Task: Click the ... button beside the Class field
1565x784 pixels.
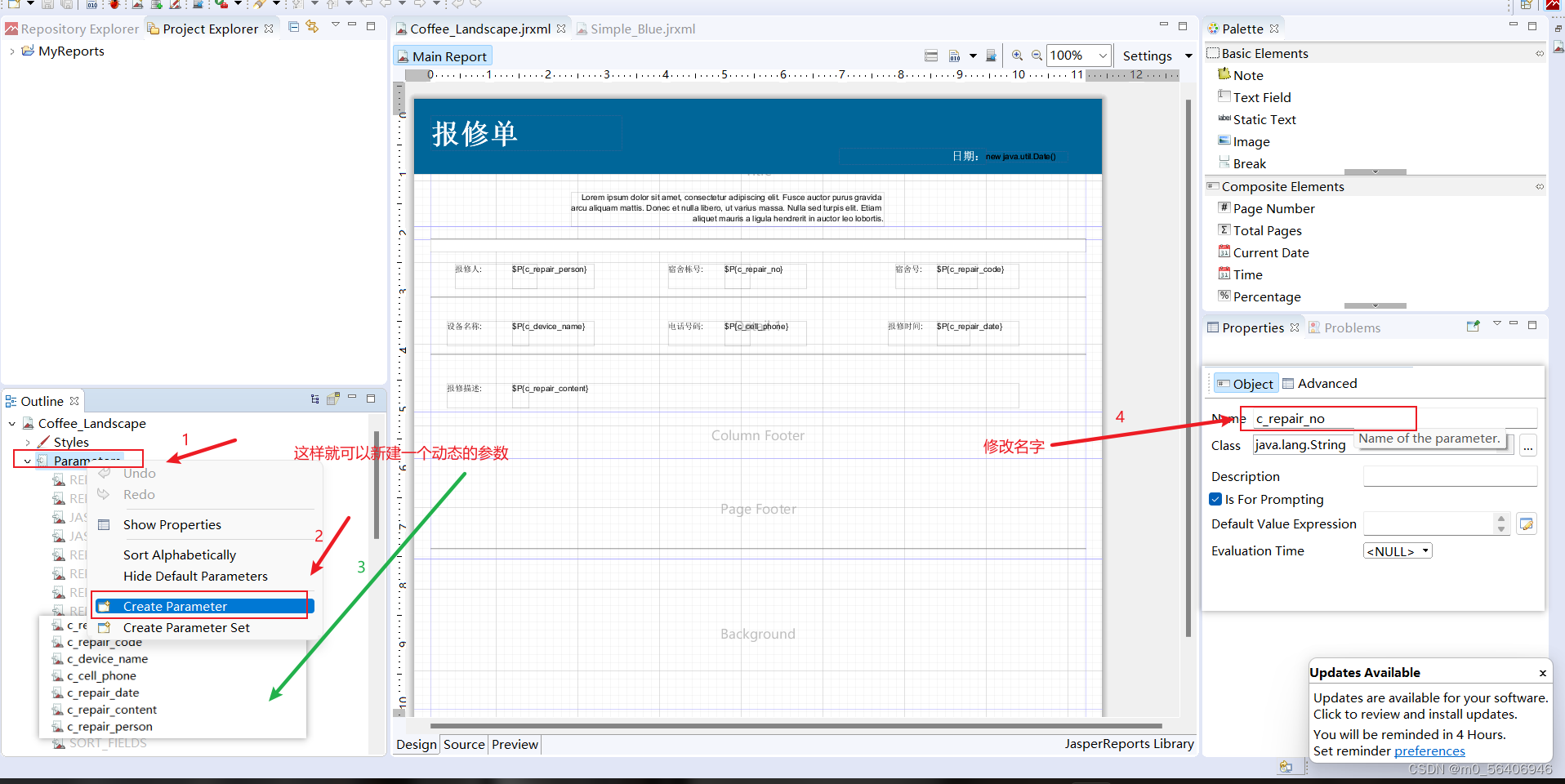Action: pyautogui.click(x=1527, y=445)
